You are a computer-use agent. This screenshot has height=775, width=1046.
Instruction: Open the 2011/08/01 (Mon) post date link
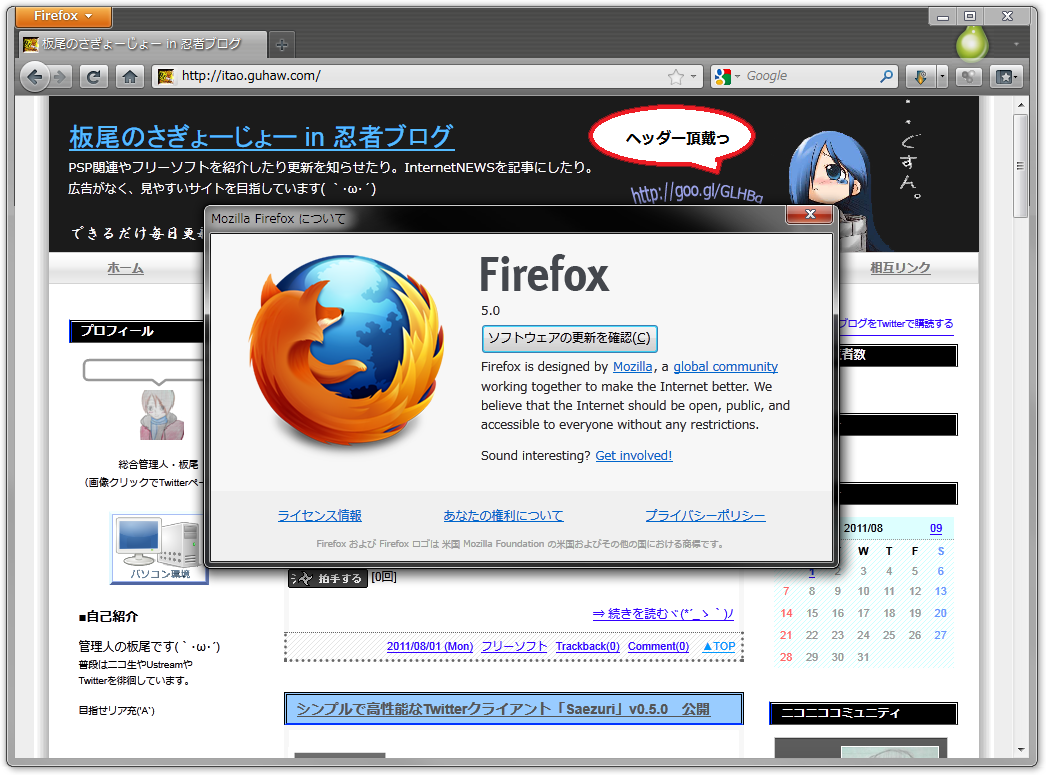click(430, 646)
